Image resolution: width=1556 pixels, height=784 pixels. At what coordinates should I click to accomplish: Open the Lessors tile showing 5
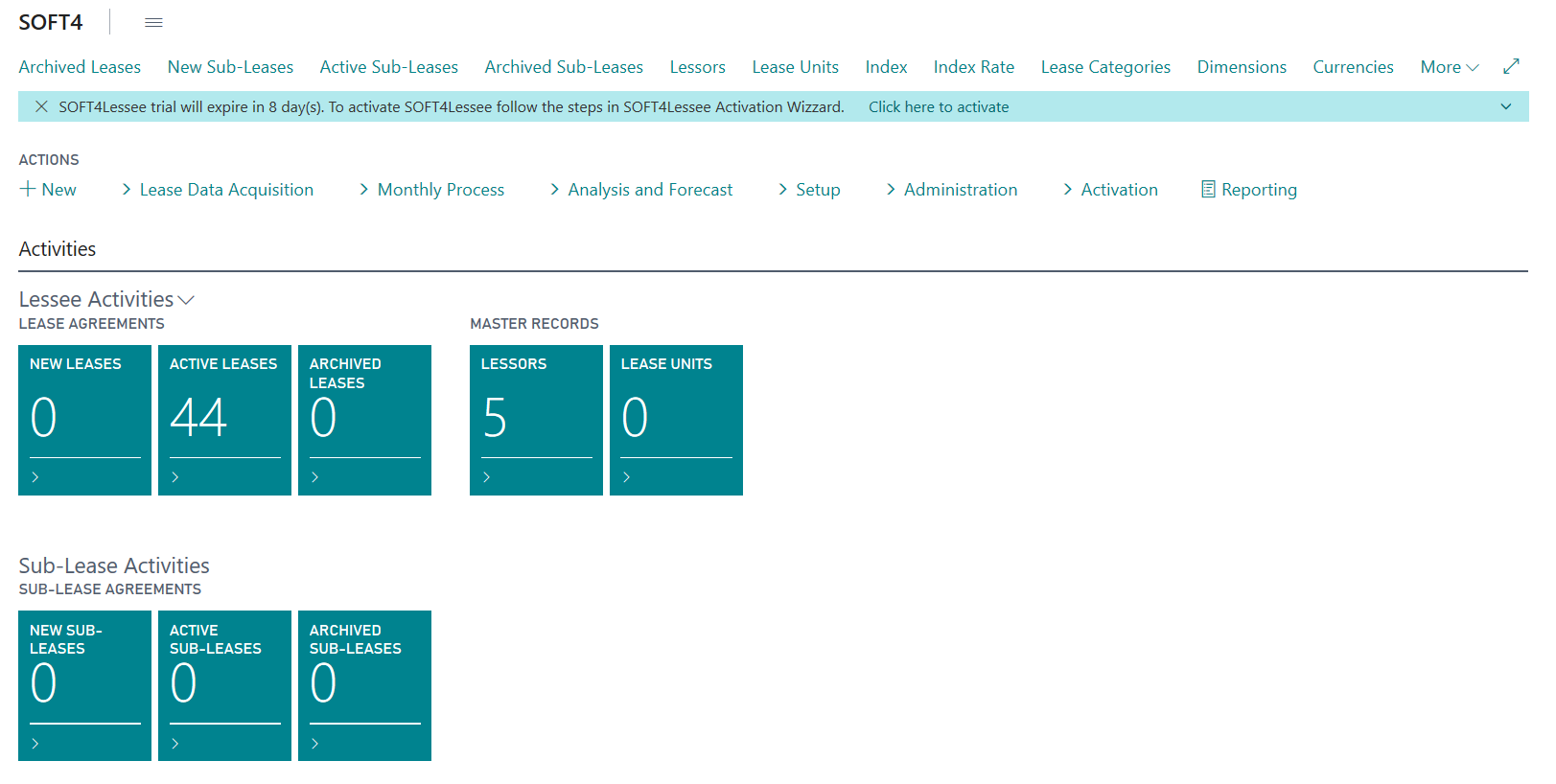pos(536,420)
